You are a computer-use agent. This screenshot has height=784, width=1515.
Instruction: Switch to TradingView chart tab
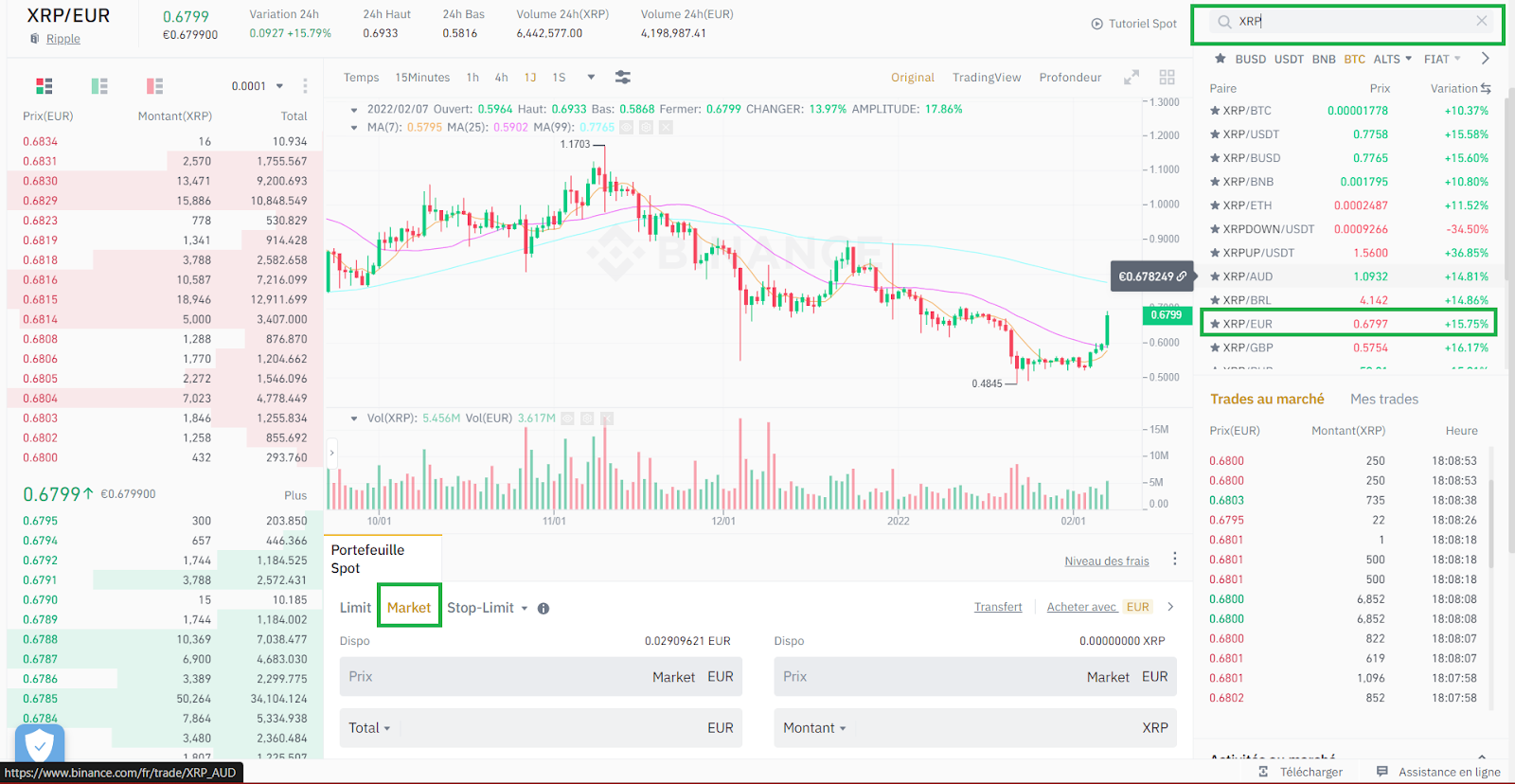click(987, 78)
